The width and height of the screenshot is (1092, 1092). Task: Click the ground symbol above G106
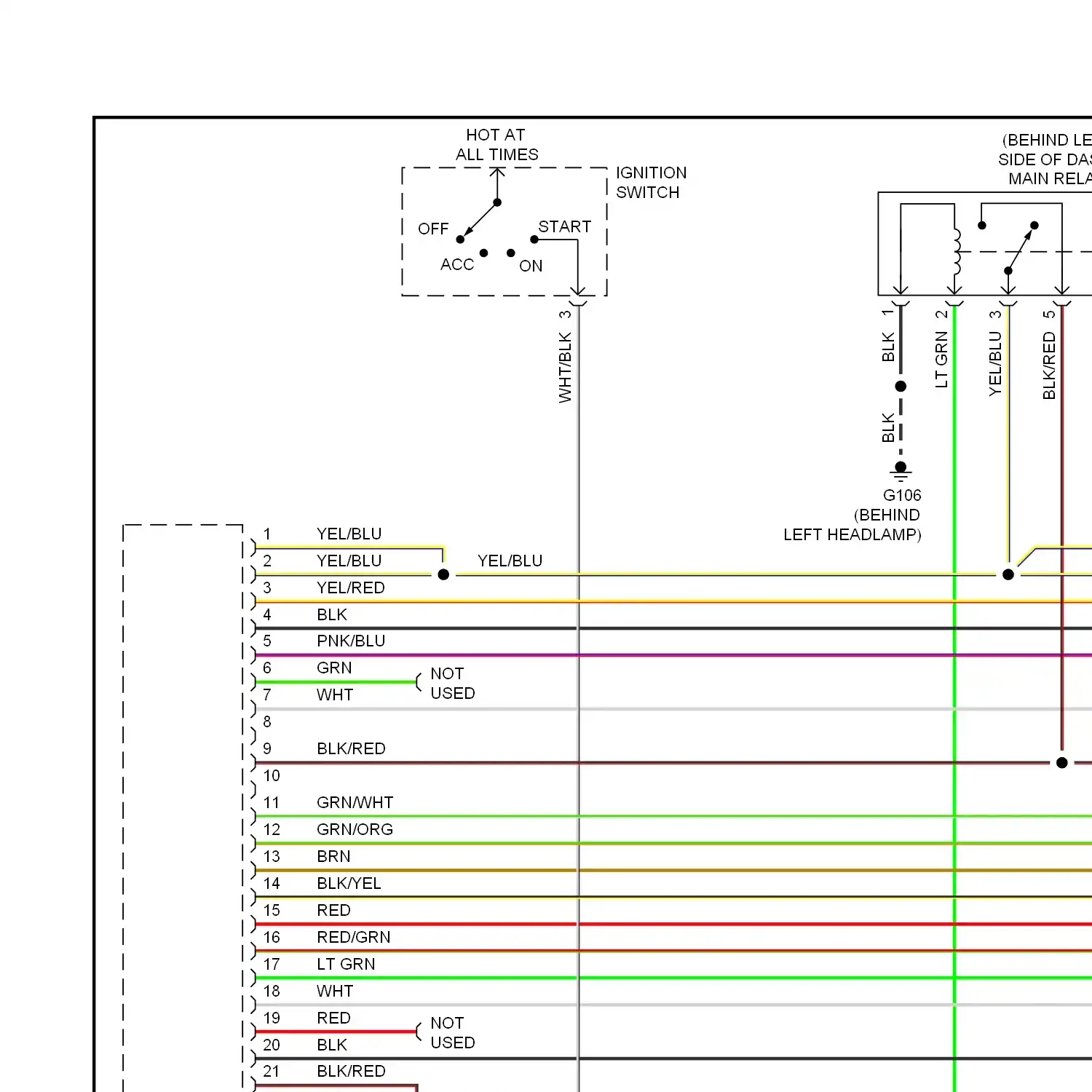tap(901, 471)
